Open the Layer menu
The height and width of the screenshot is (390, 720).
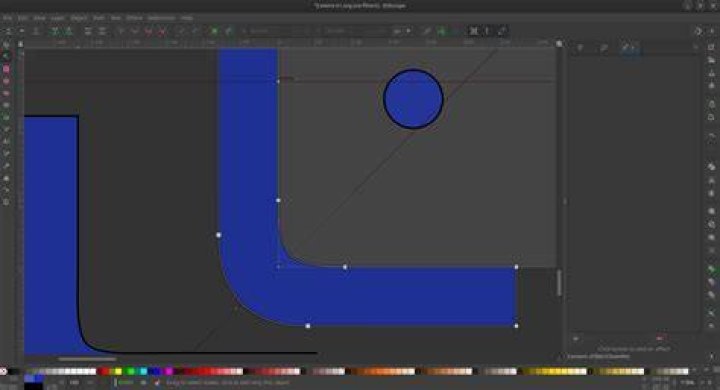click(58, 17)
